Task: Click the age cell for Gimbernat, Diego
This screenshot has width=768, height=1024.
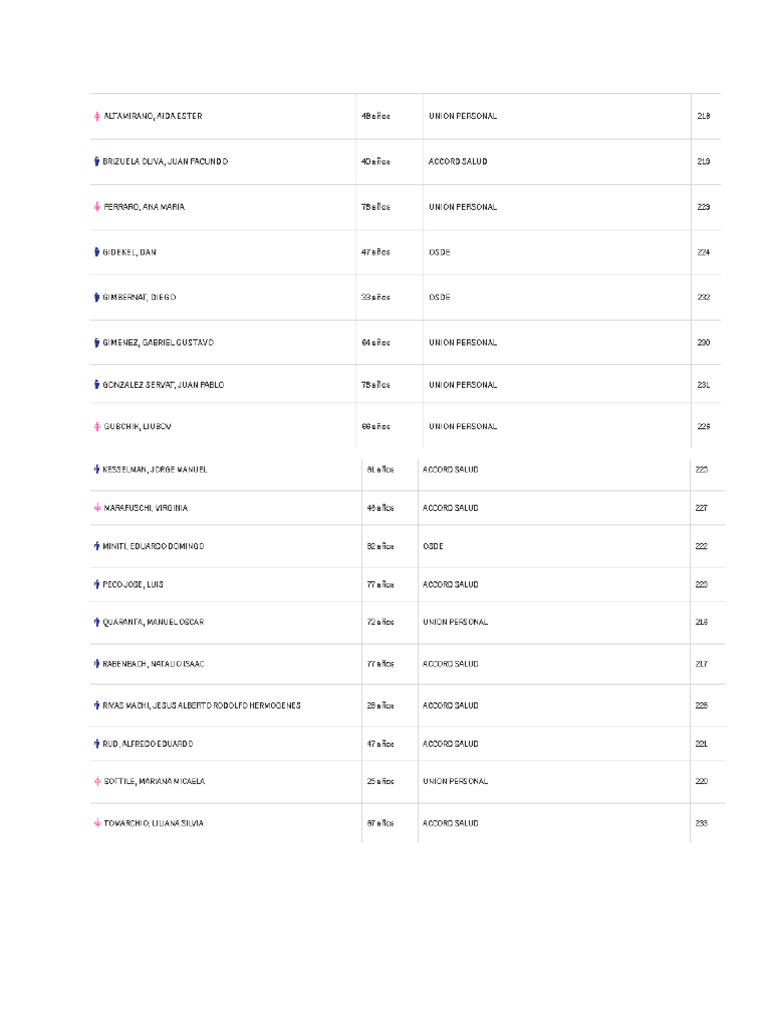Action: click(x=375, y=297)
